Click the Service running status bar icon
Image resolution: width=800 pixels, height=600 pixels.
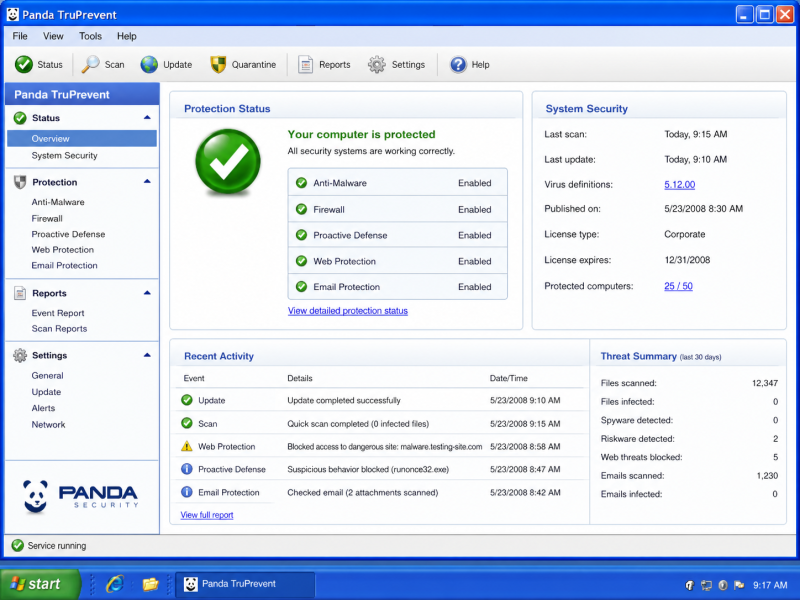(x=17, y=545)
